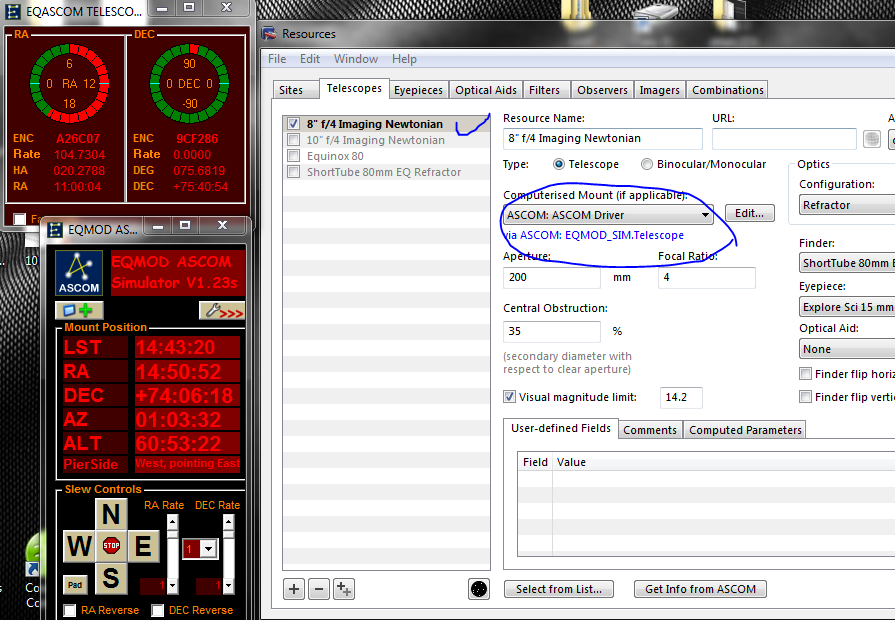Click the EQASCOM Telescope window title icon
895x620 pixels.
point(13,11)
